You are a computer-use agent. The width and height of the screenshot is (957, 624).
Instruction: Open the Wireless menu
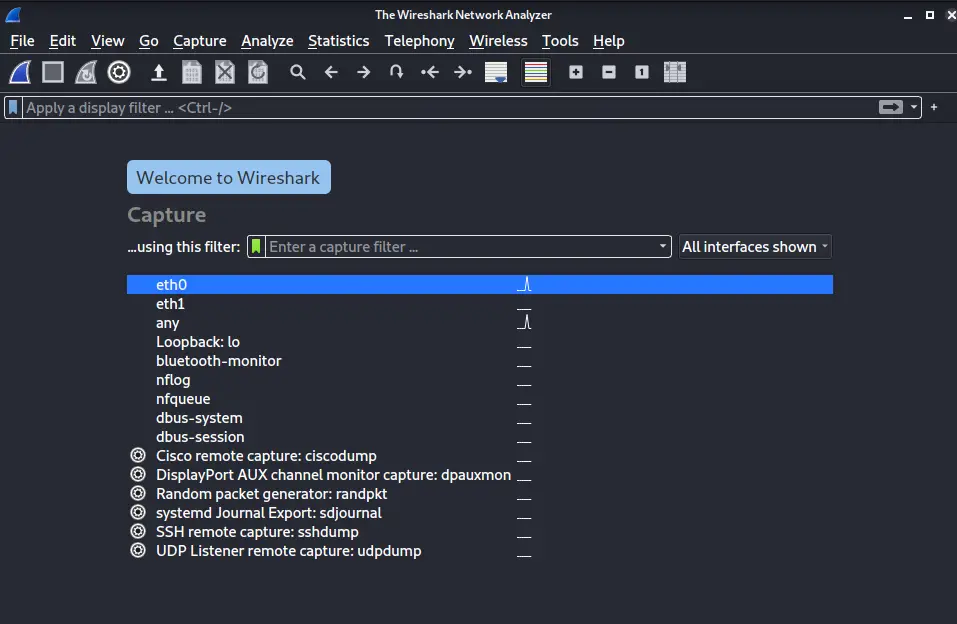[x=498, y=41]
